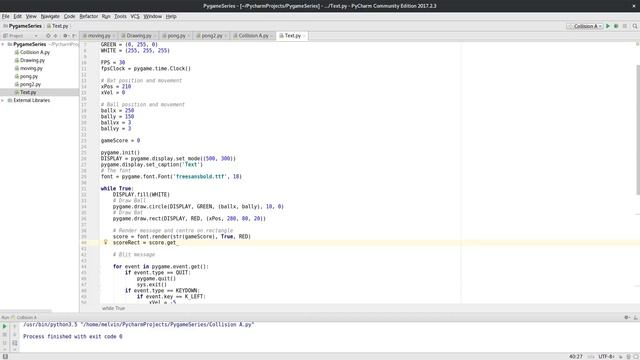
Task: Open the Run menu
Action: click(106, 16)
